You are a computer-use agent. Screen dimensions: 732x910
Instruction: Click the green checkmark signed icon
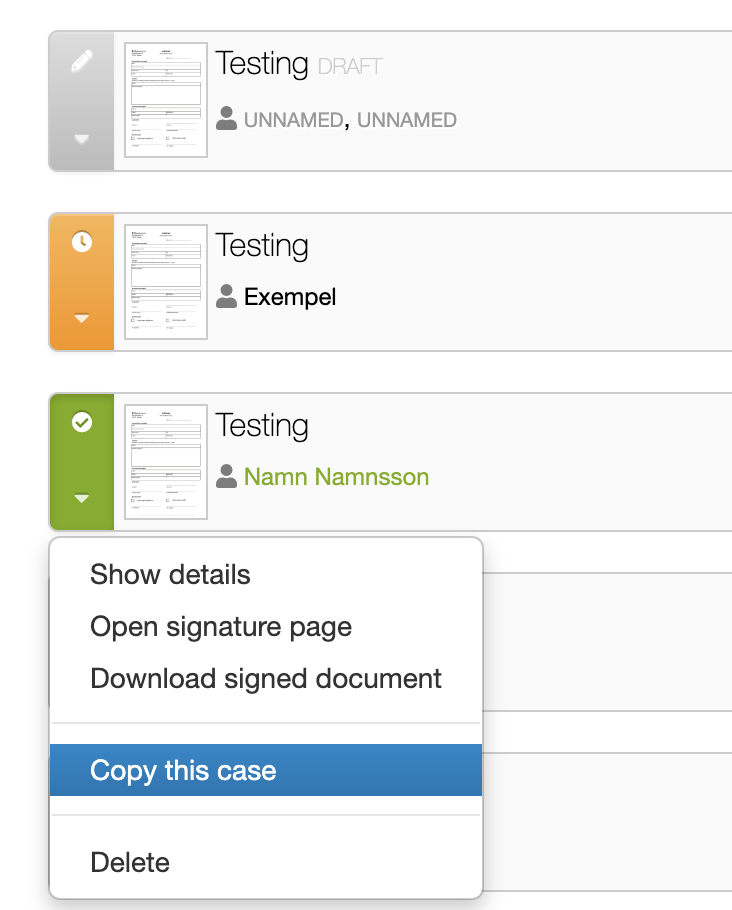click(x=82, y=422)
